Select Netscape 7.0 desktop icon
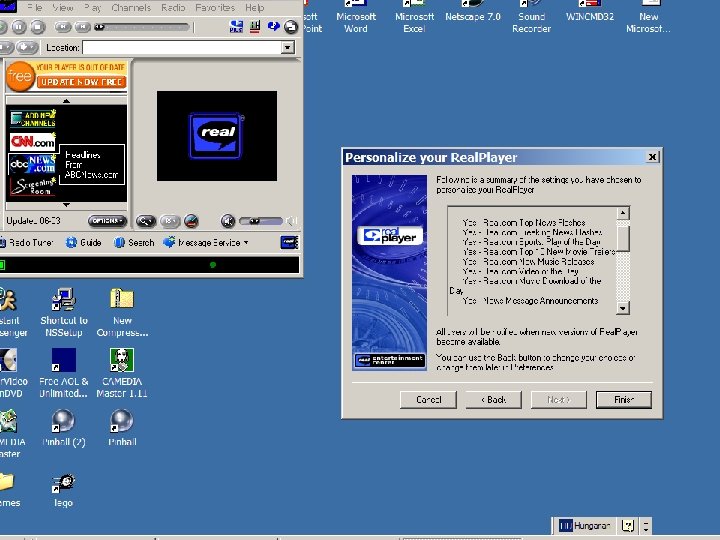Image resolution: width=720 pixels, height=540 pixels. click(x=473, y=11)
